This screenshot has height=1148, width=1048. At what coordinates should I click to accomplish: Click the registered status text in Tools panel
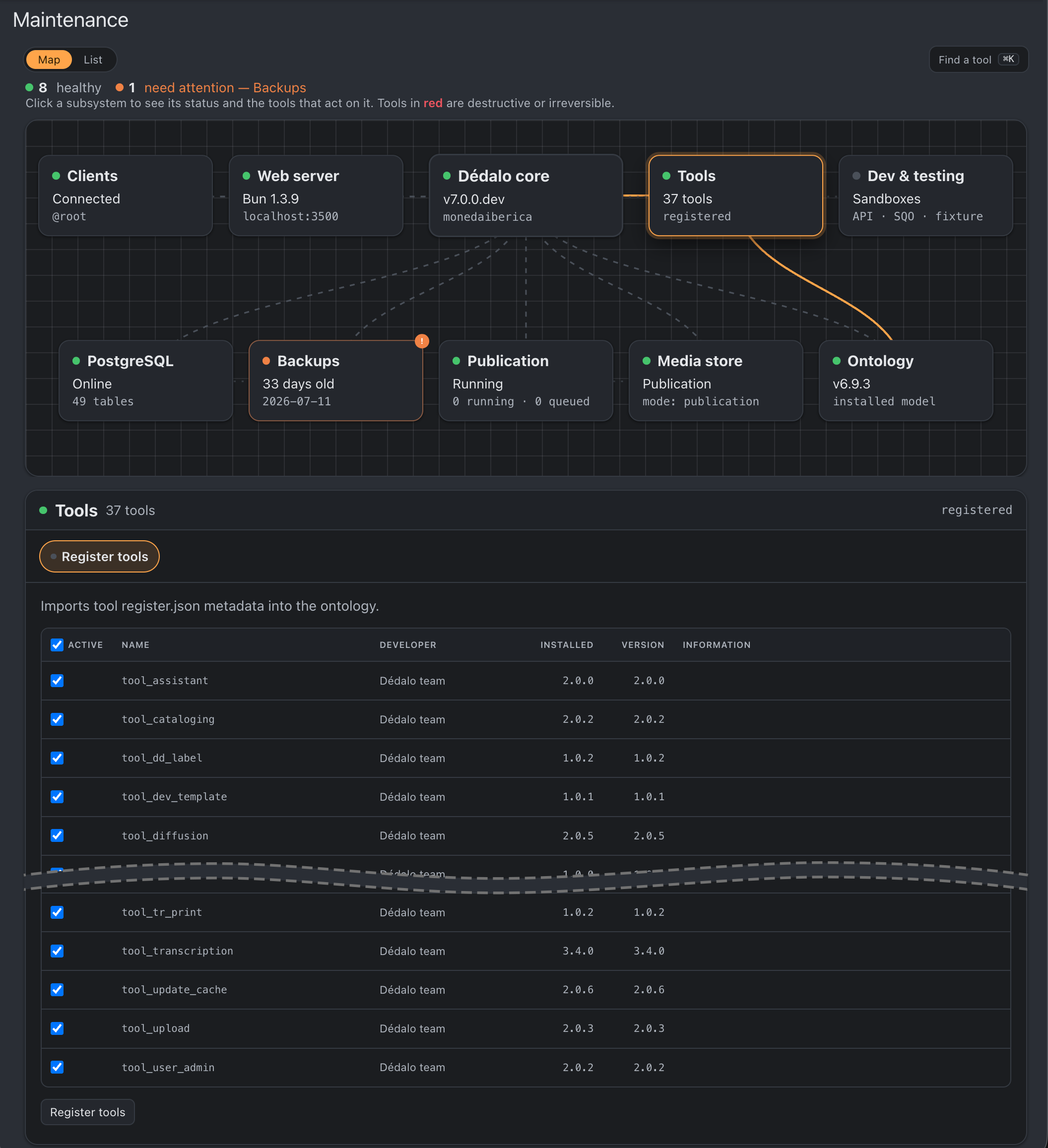click(976, 510)
